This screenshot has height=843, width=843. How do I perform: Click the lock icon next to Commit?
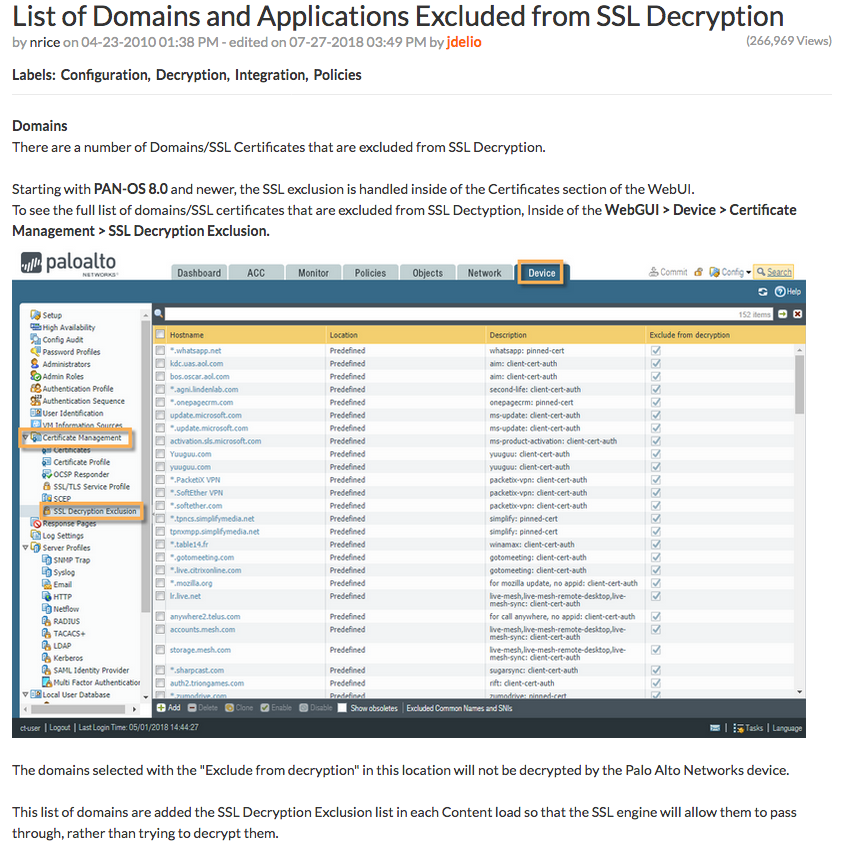click(698, 272)
